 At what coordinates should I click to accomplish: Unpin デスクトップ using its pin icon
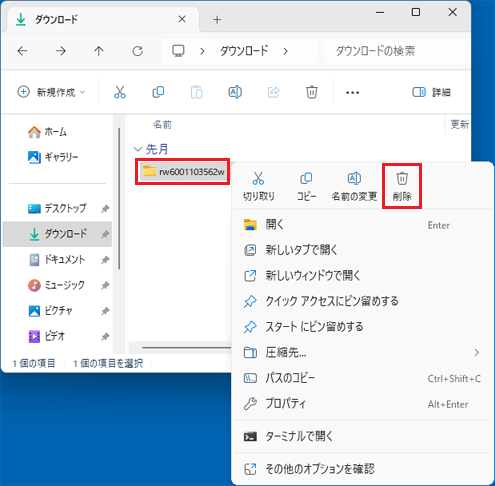(105, 209)
